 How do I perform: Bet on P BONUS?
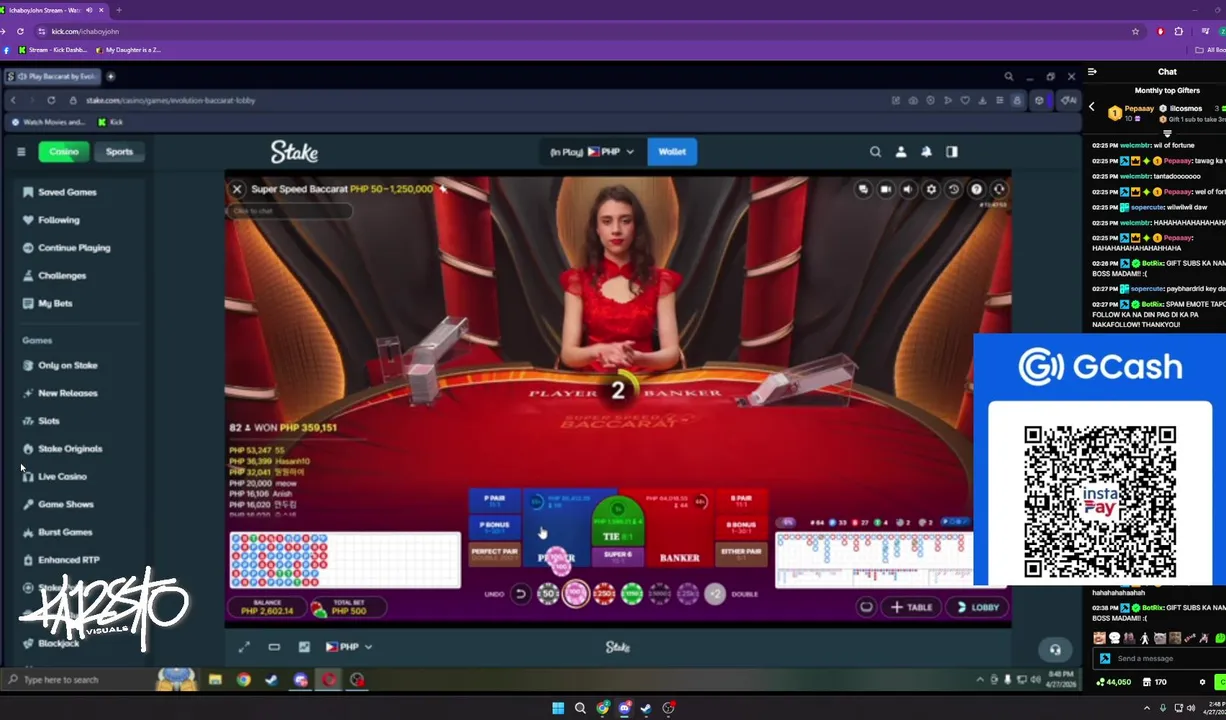(495, 527)
